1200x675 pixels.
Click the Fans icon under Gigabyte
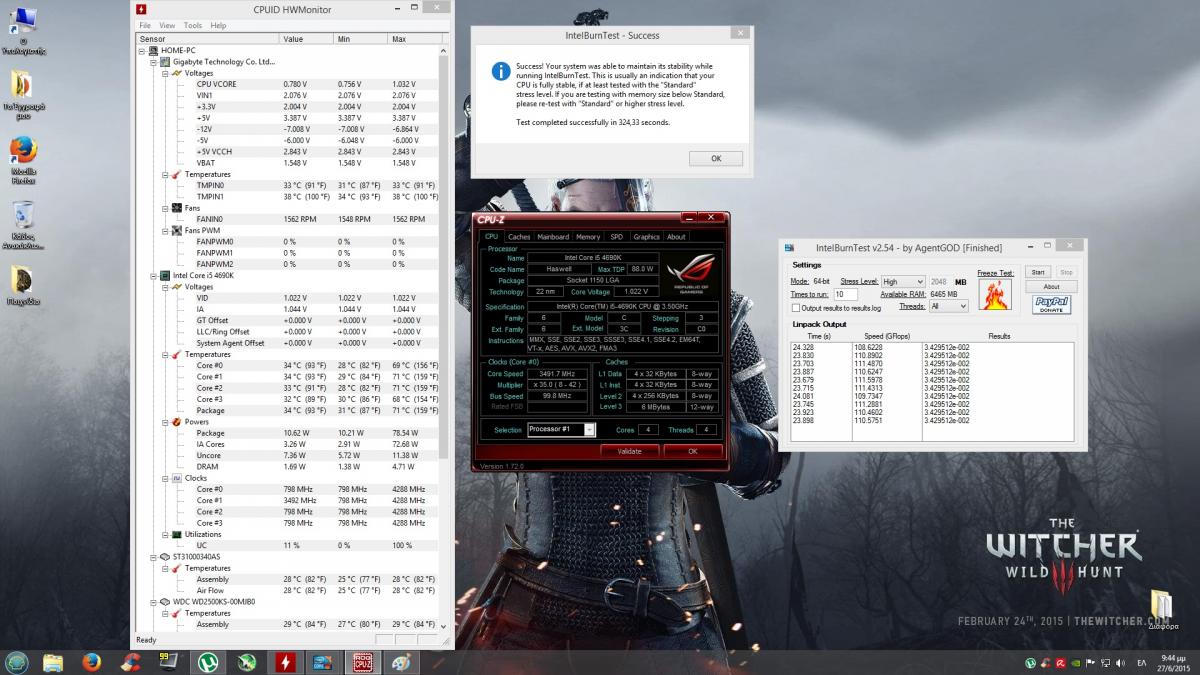177,208
